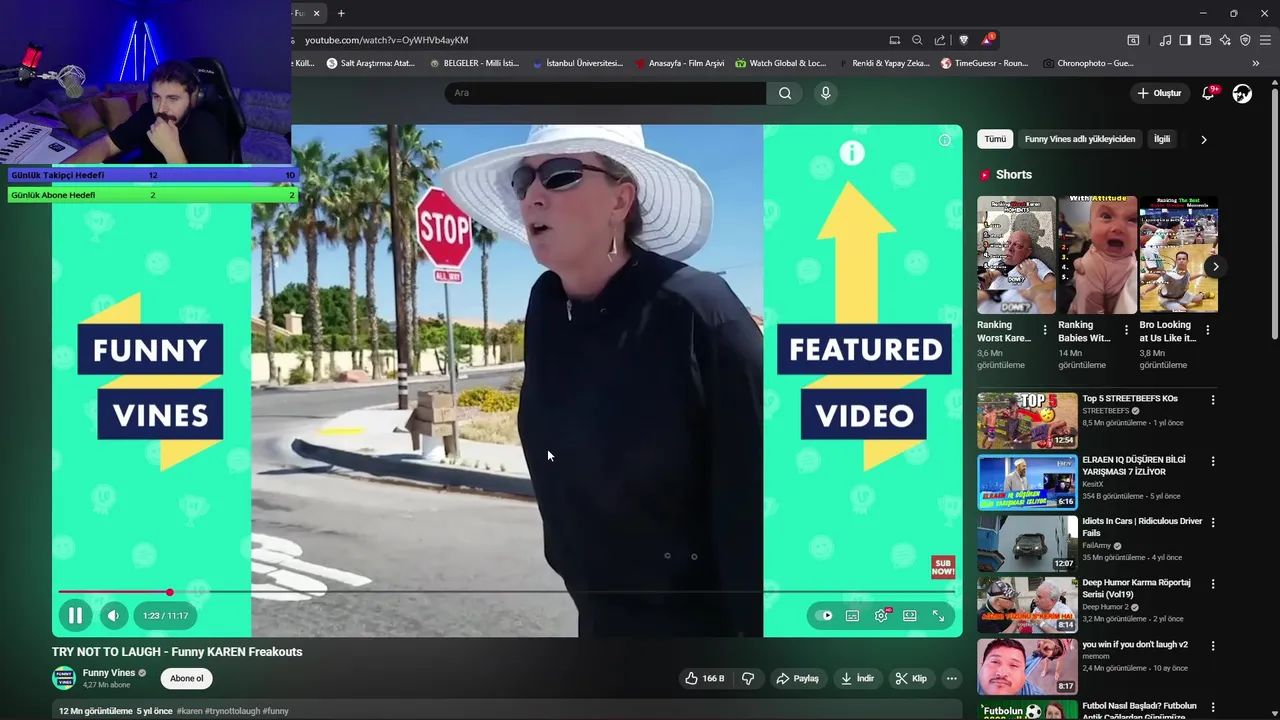Subscribe with Abone ol button
Image resolution: width=1280 pixels, height=720 pixels.
186,678
